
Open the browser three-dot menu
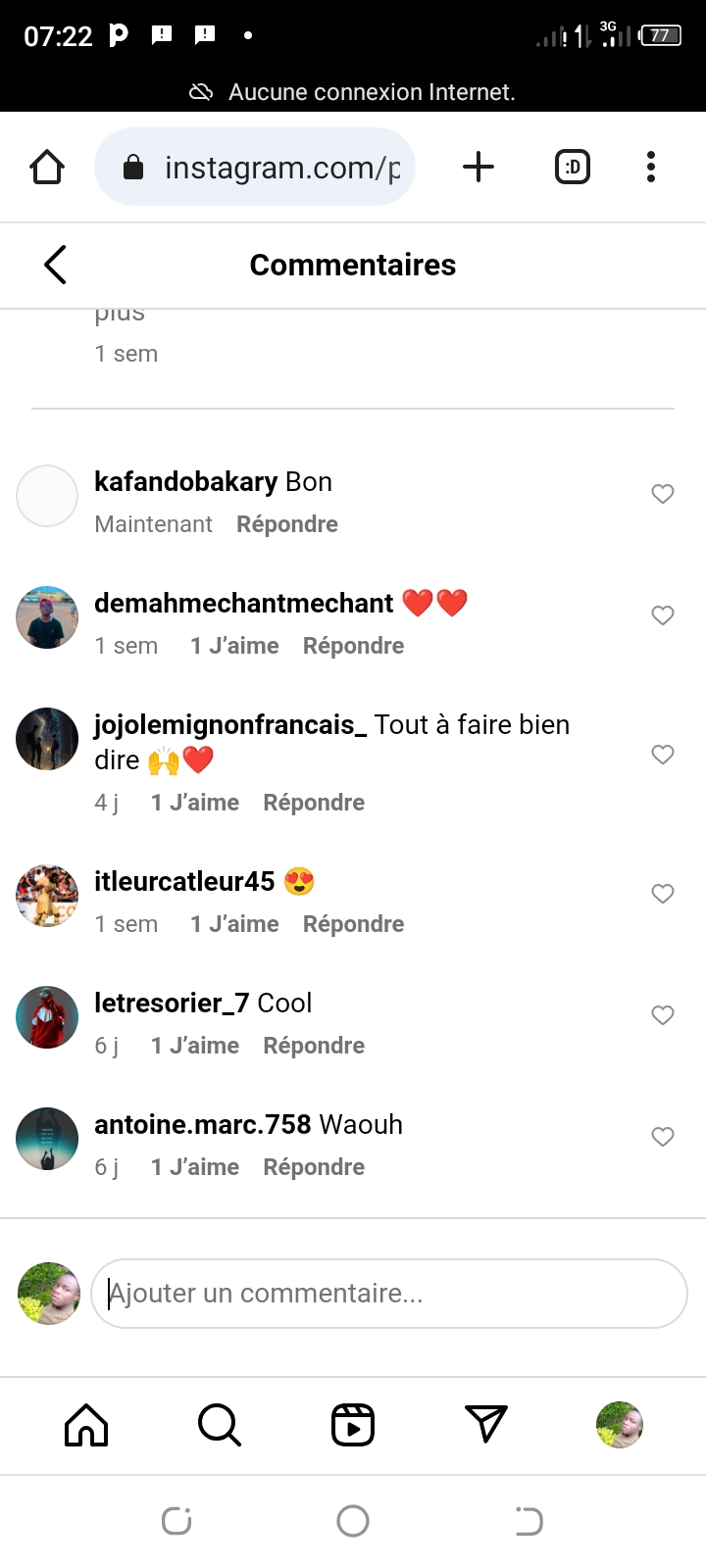point(650,168)
